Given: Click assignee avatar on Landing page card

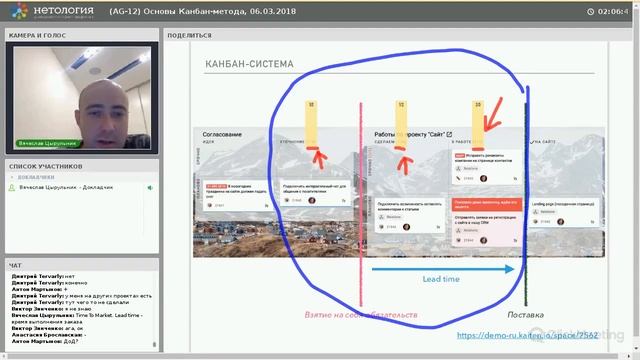Looking at the screenshot, I should click(x=561, y=222).
